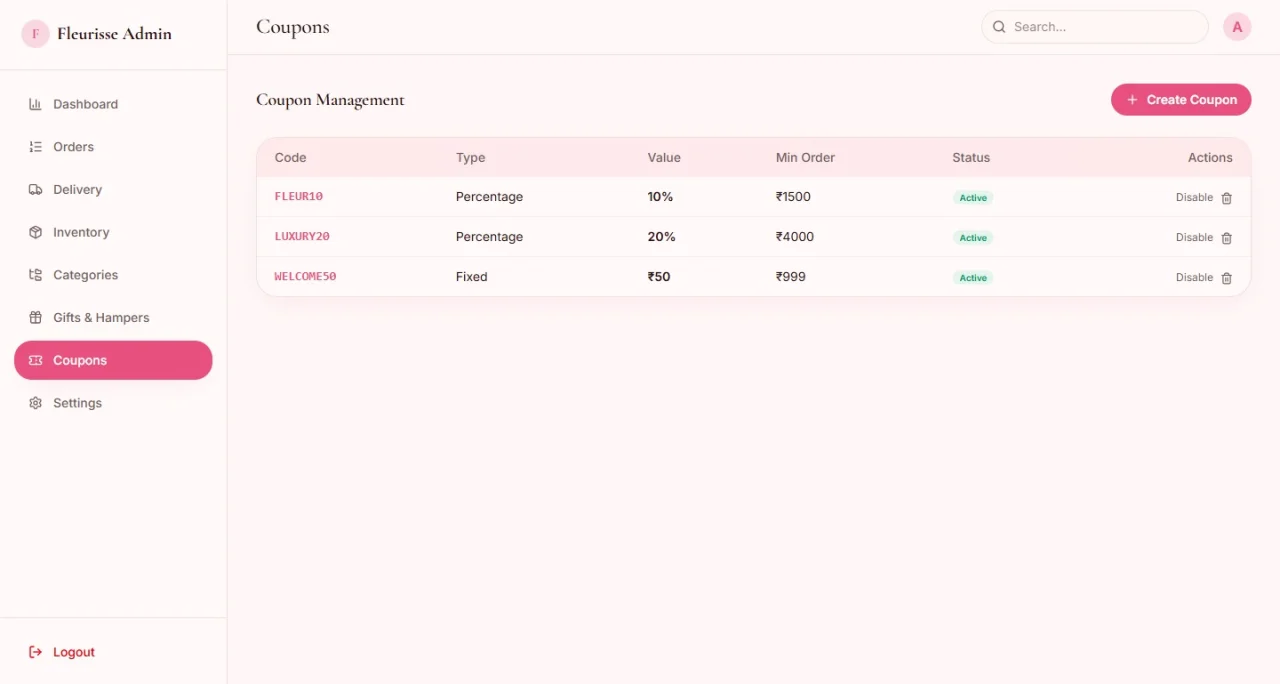Click the Categories folder tree icon
1280x684 pixels.
[x=35, y=275]
